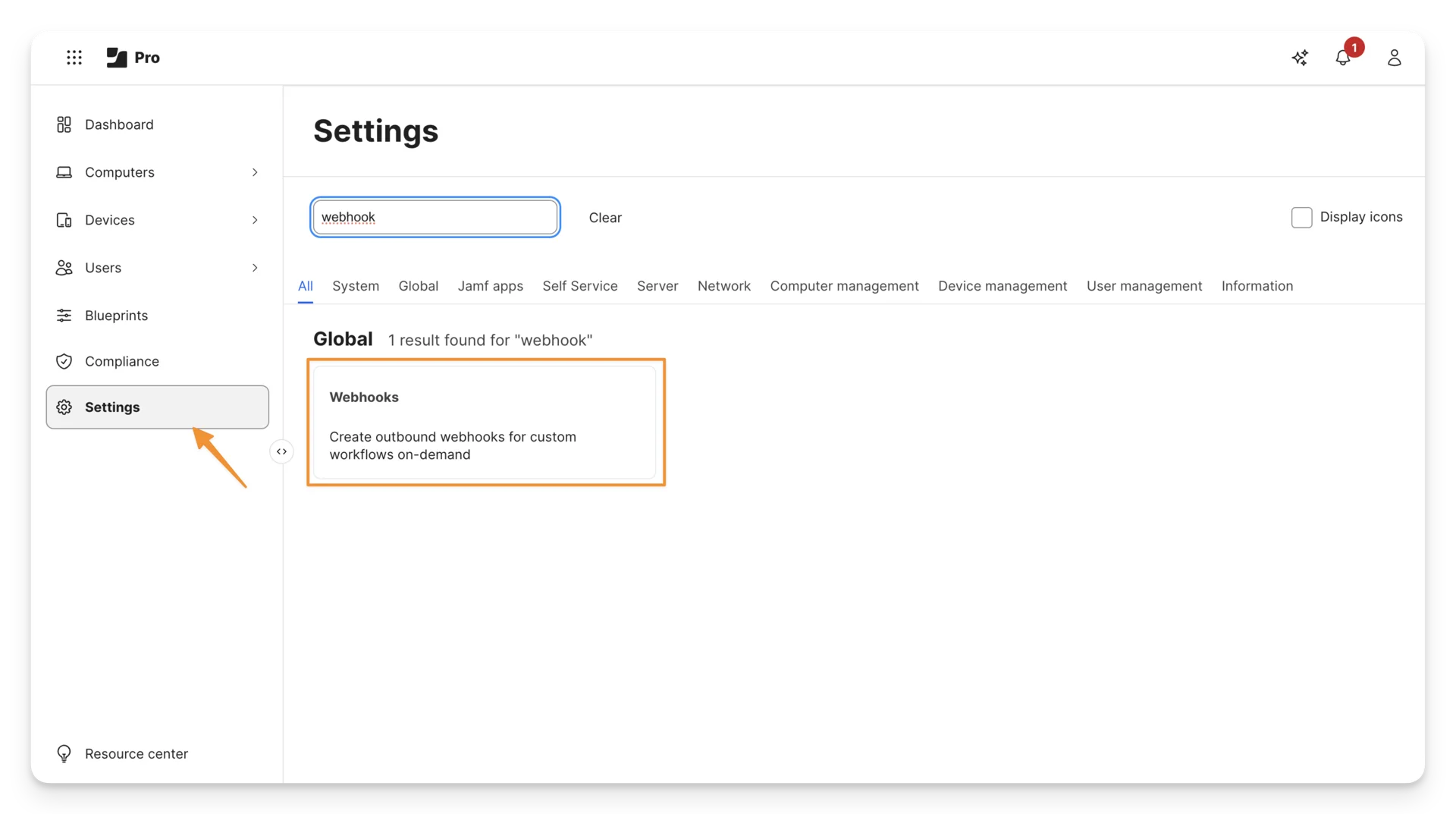This screenshot has width=1456, height=814.
Task: Click the Compliance shield icon
Action: point(64,361)
